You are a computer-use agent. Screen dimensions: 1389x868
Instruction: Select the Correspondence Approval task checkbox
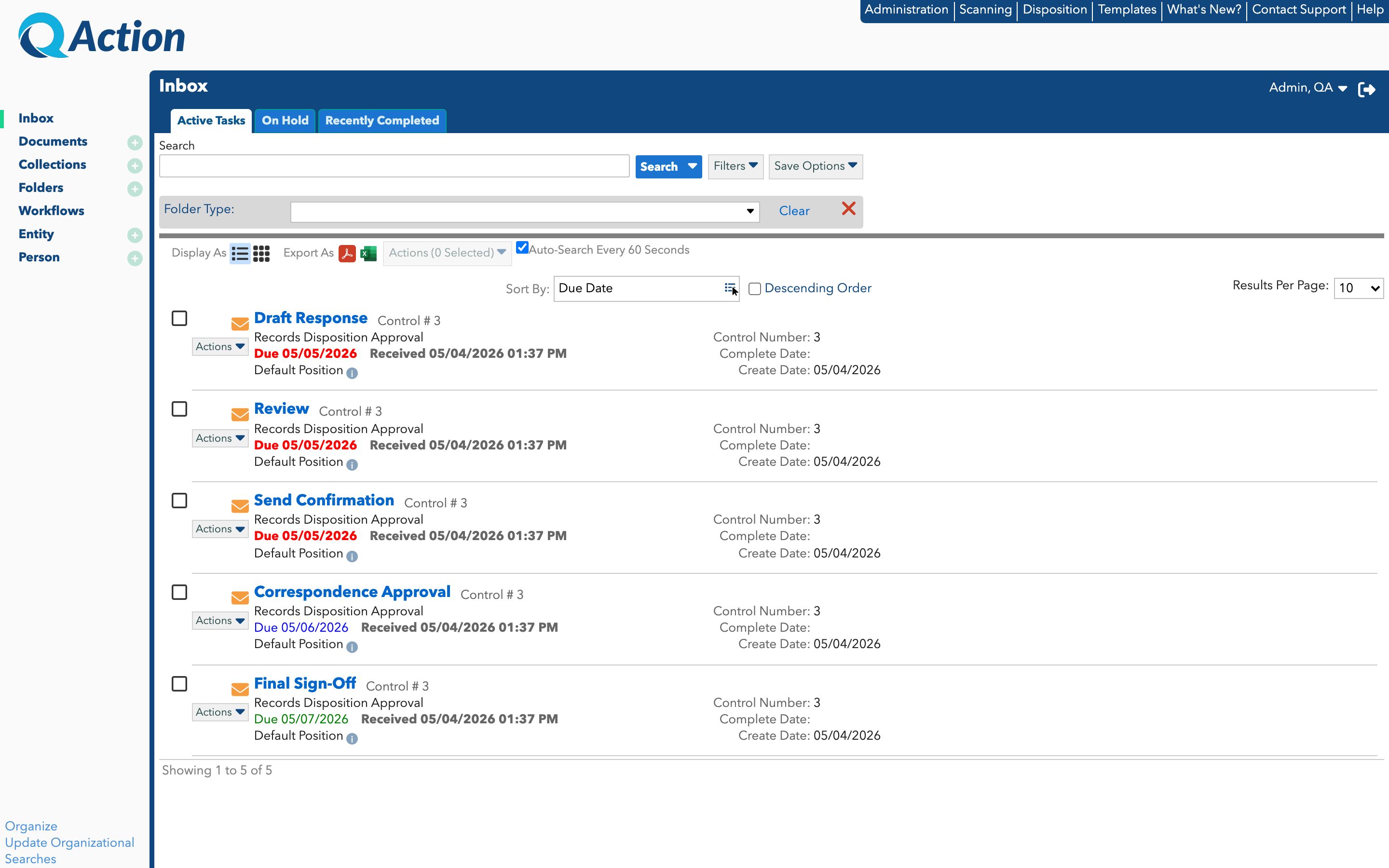(179, 592)
